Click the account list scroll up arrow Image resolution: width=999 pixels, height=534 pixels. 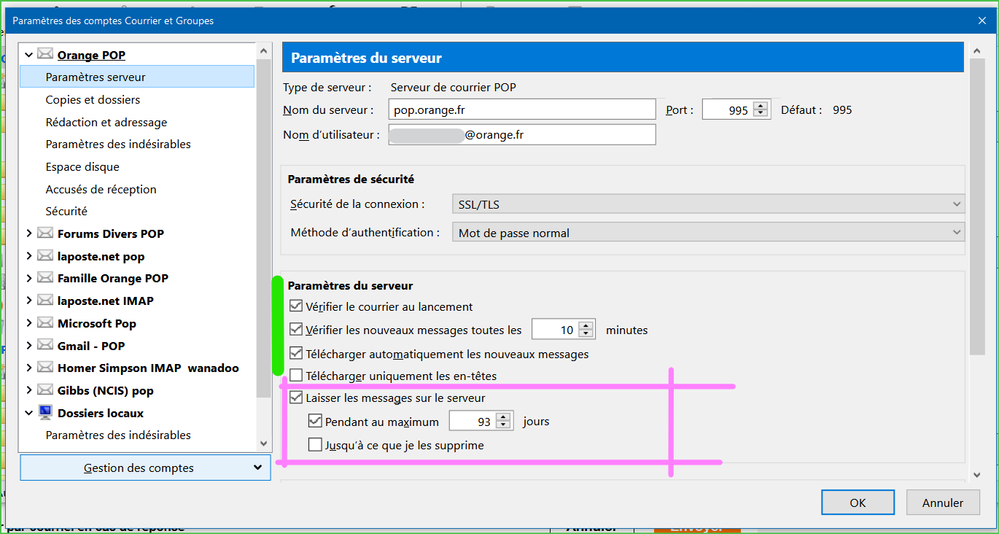[x=264, y=50]
